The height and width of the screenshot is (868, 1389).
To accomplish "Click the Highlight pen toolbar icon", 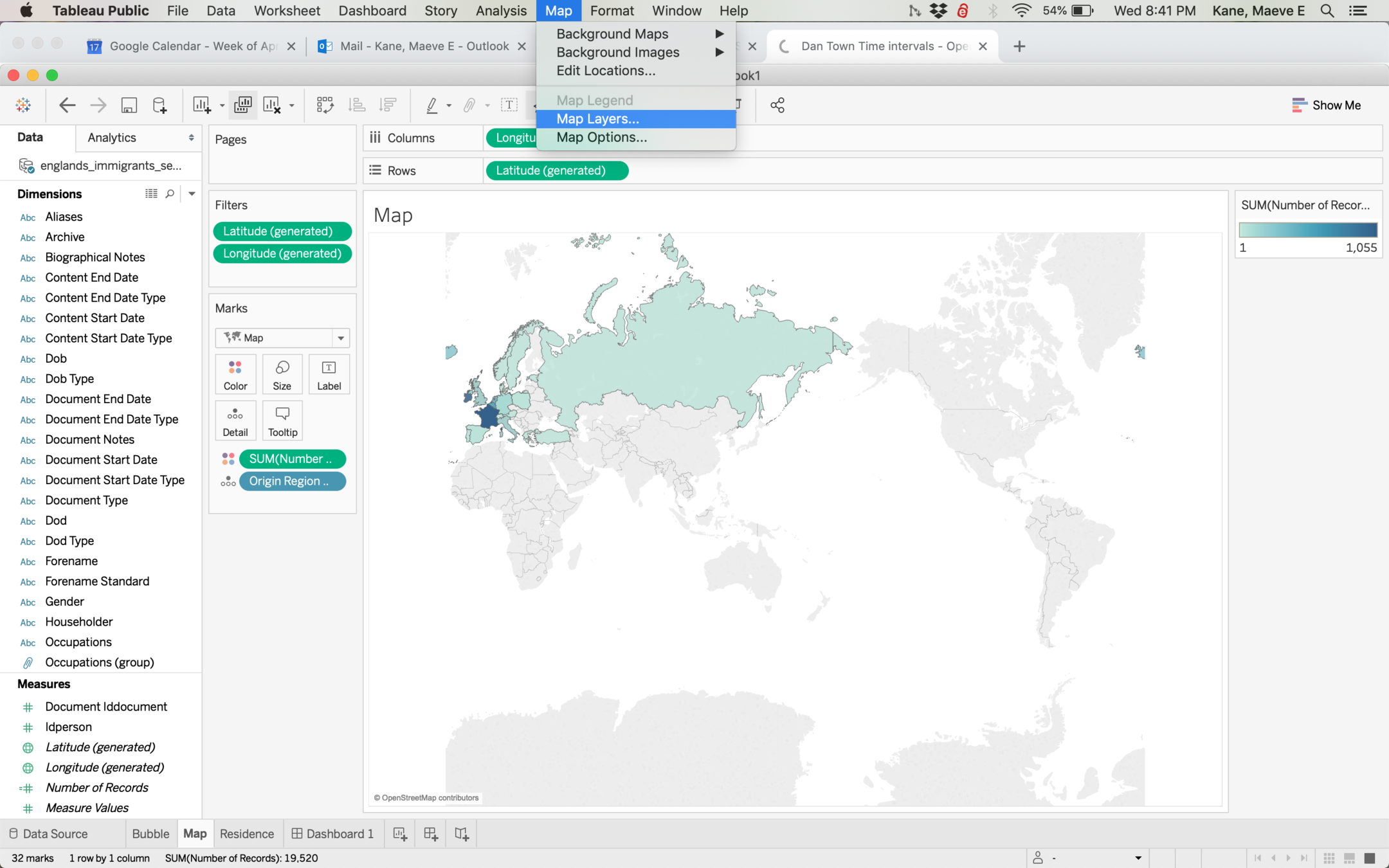I will coord(432,105).
